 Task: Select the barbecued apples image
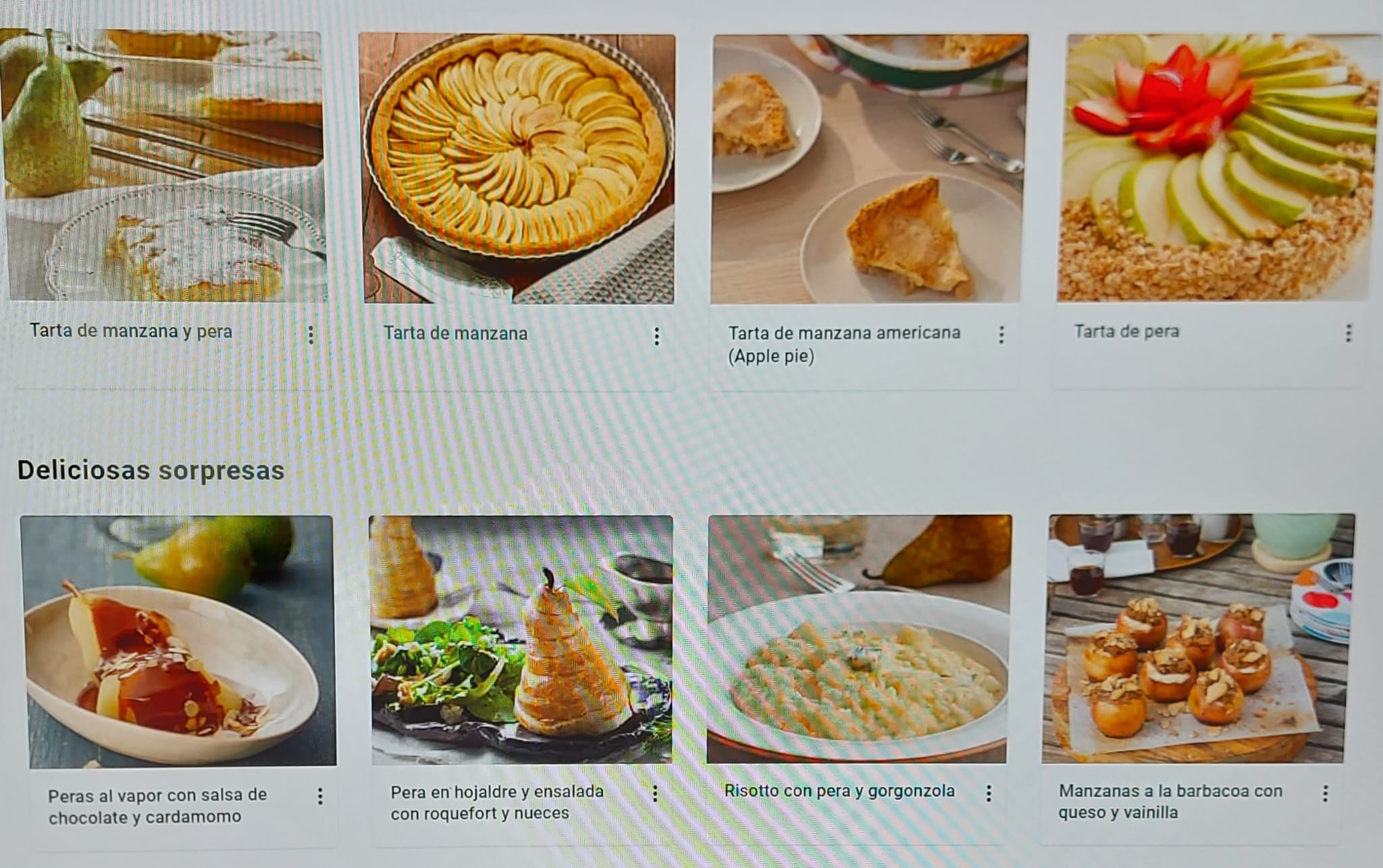pos(1198,639)
